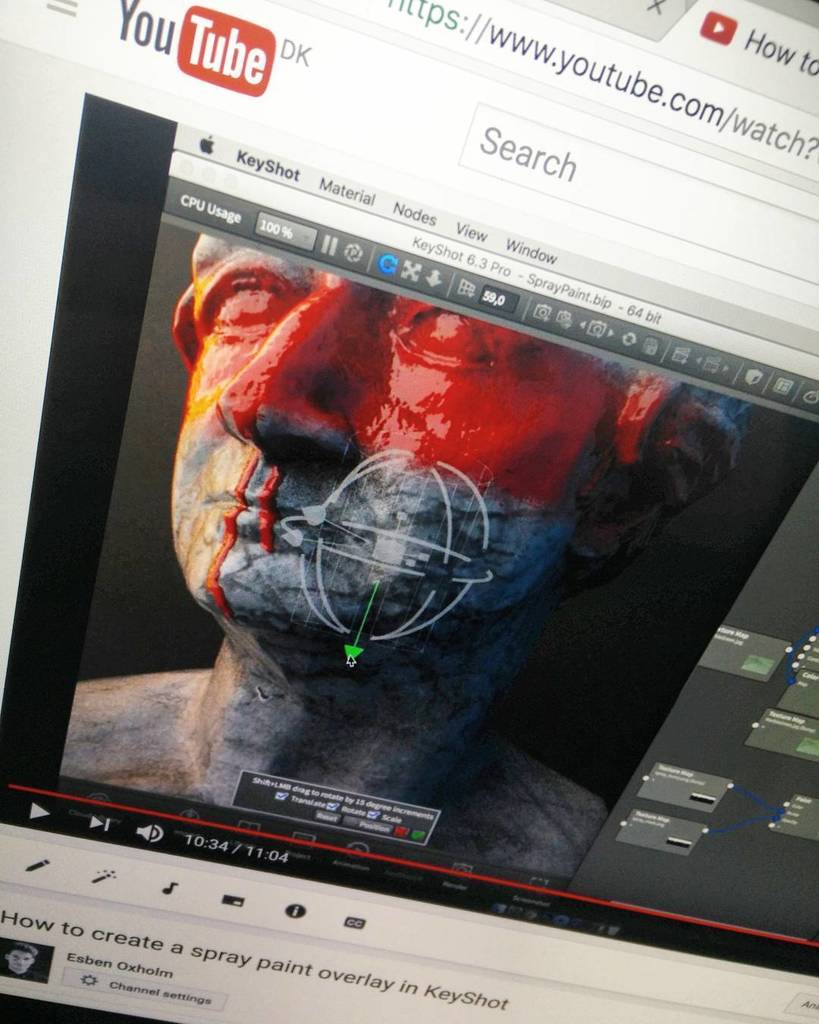819x1024 pixels.
Task: Click the add camera icon
Action: 543,313
